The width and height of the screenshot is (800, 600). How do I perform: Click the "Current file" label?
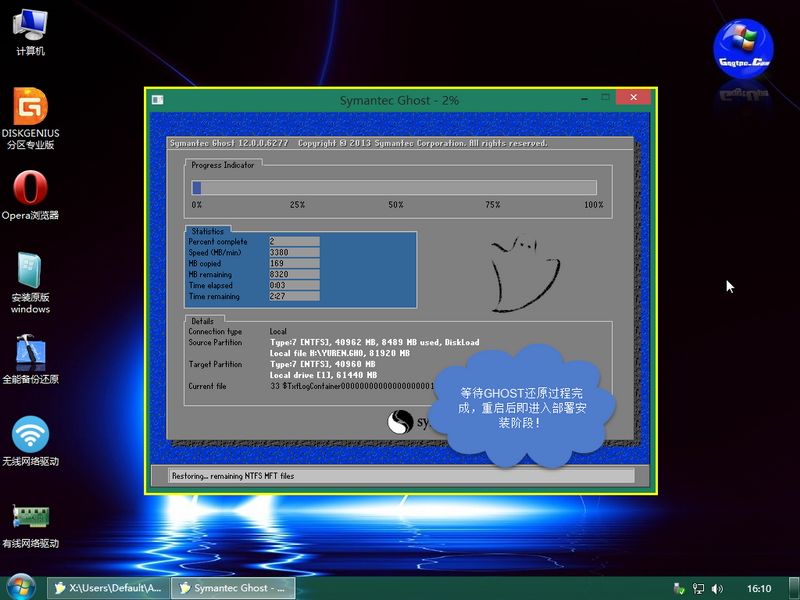[x=207, y=386]
